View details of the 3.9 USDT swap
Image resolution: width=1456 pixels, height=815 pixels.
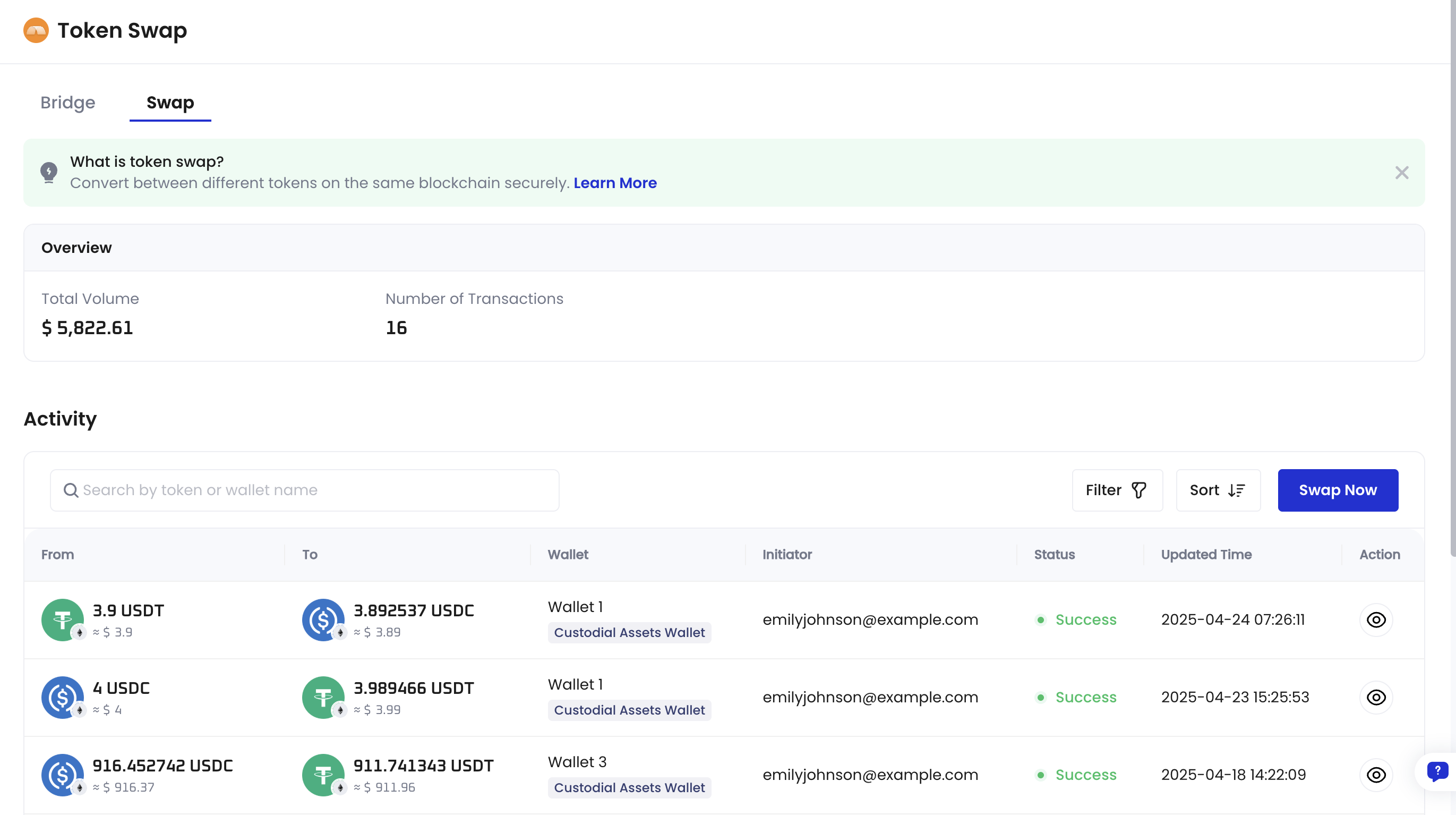click(1376, 620)
